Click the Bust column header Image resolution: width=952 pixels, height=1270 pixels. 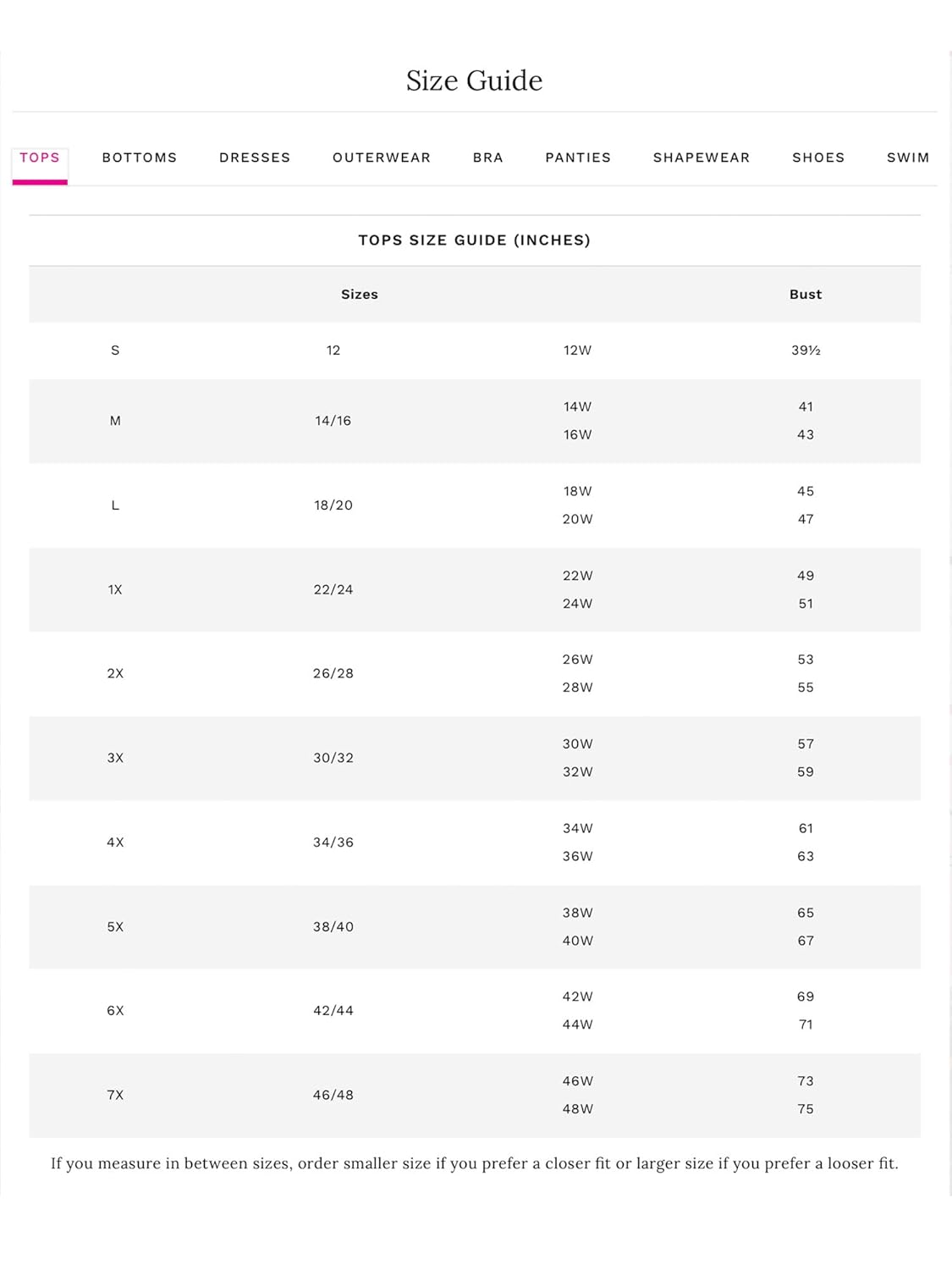pyautogui.click(x=806, y=295)
